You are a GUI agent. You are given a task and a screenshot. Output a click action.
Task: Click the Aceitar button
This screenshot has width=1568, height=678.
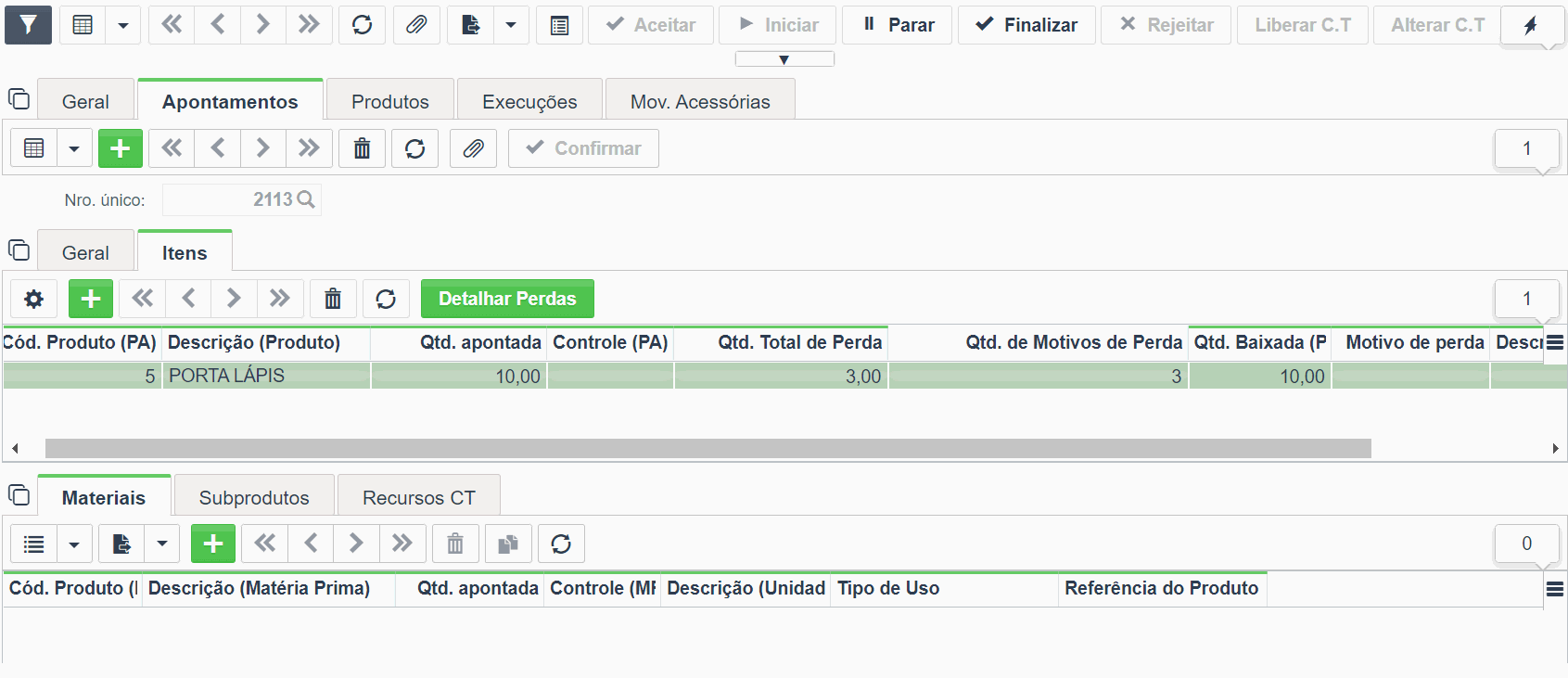(652, 25)
